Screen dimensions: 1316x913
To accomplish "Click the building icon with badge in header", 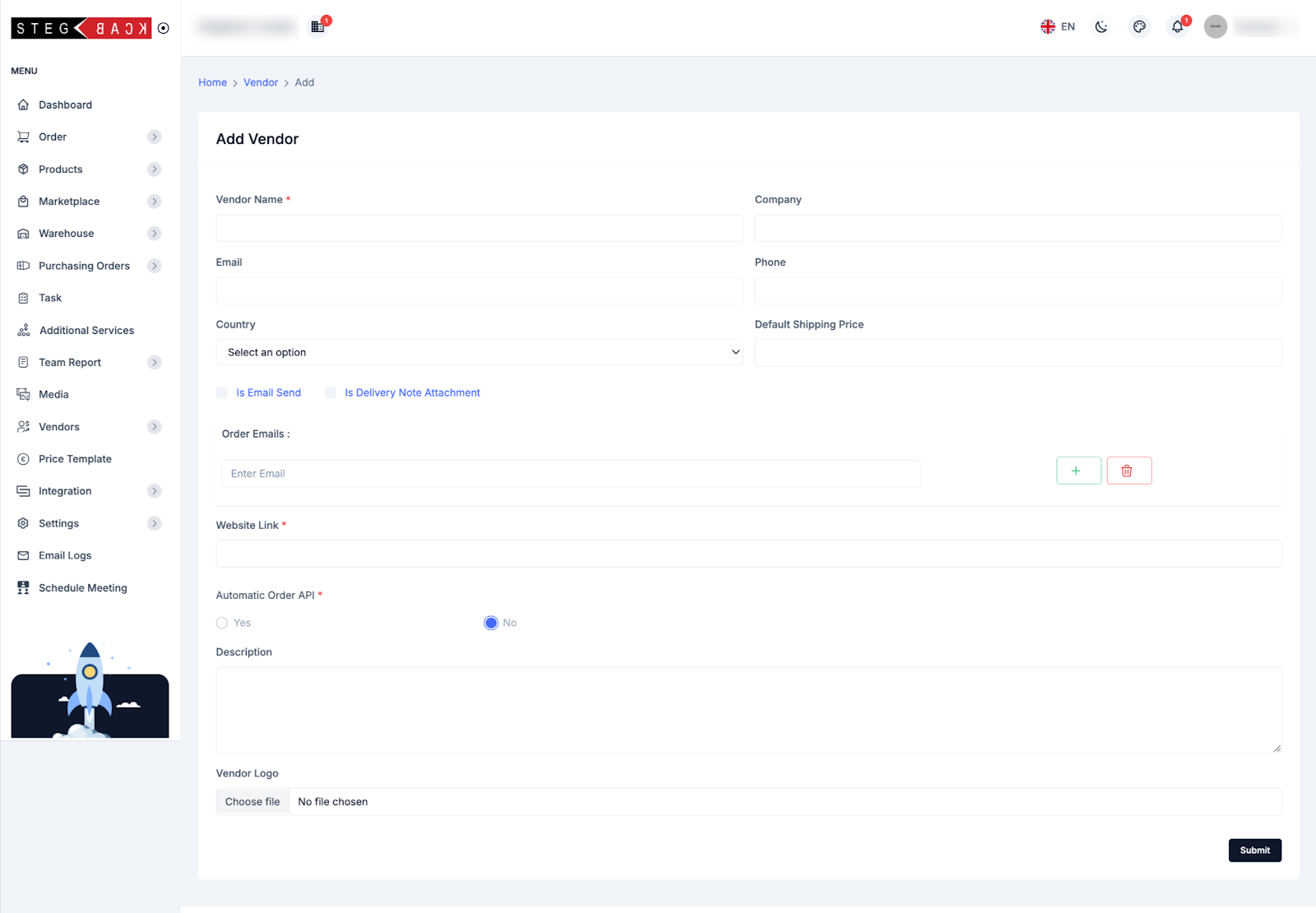I will tap(317, 26).
